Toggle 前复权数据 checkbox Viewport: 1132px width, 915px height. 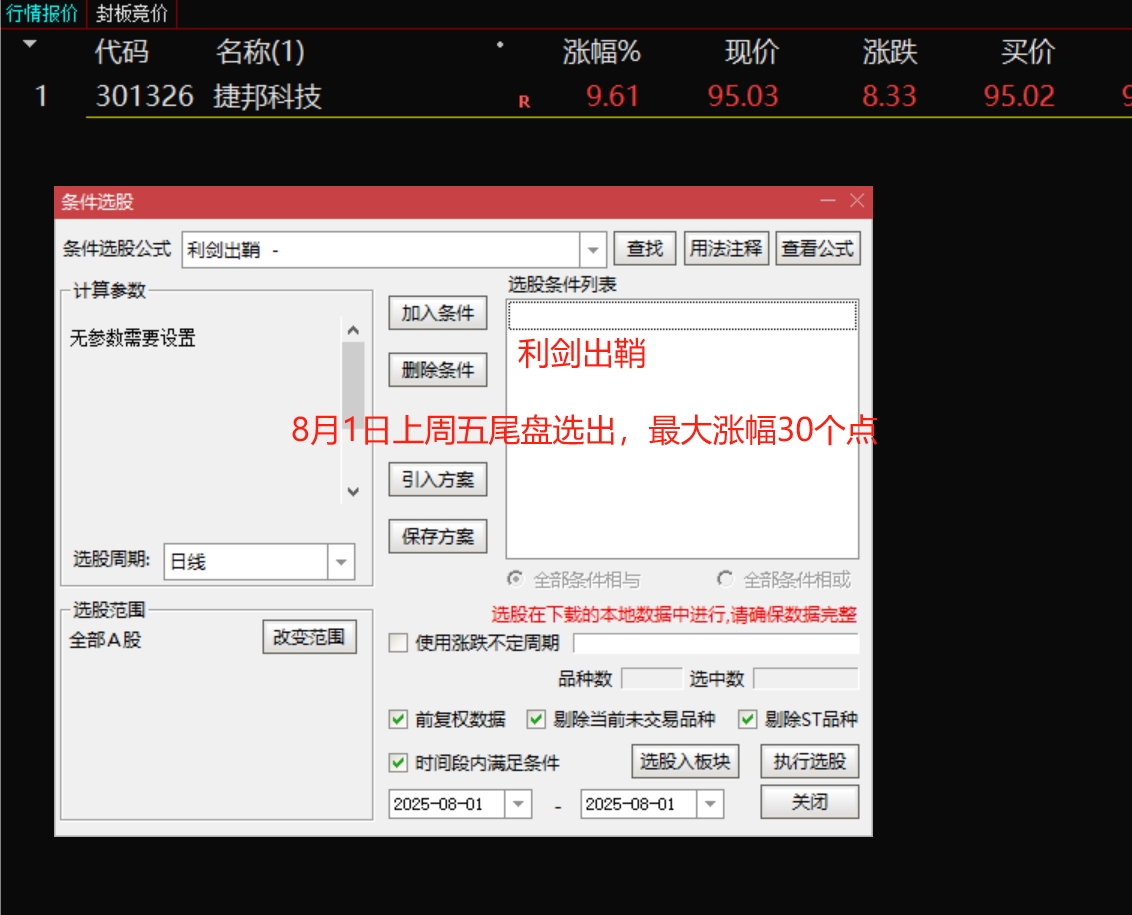point(399,719)
